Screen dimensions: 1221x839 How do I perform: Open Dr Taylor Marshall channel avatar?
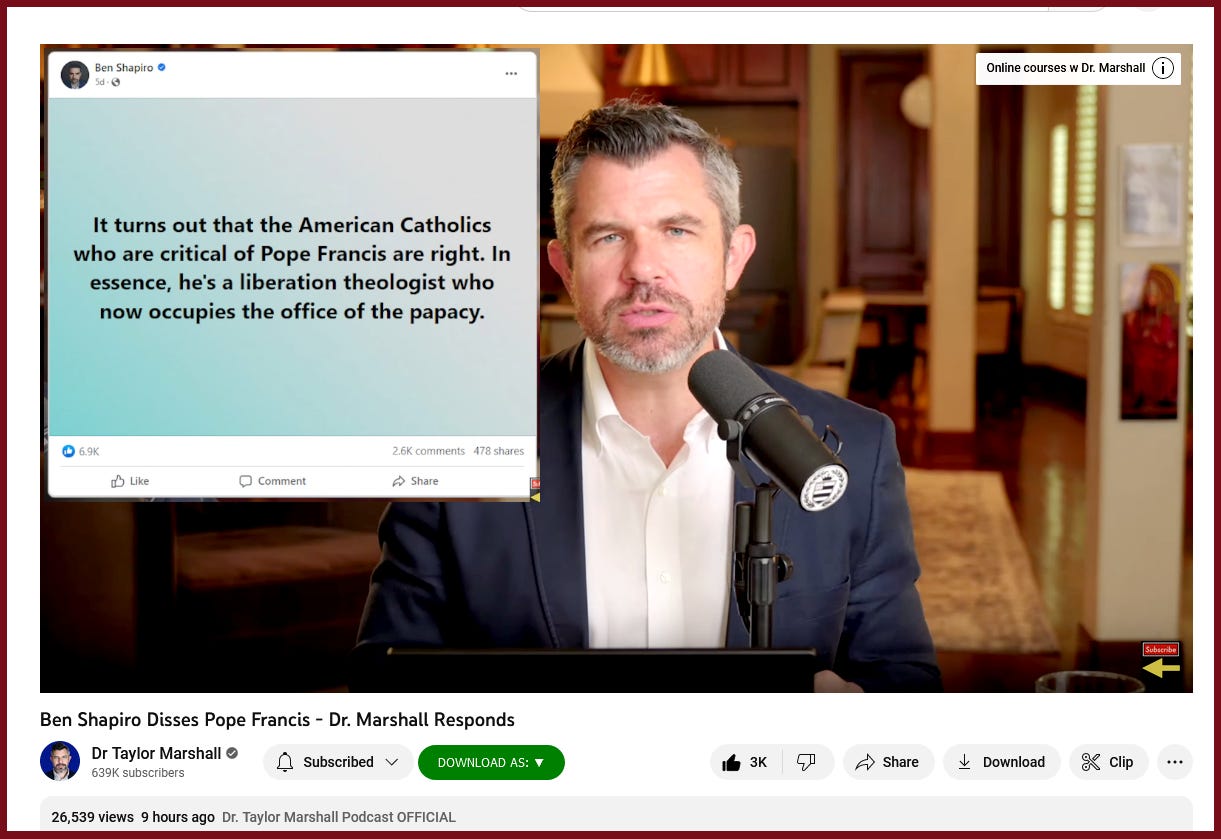(x=60, y=761)
